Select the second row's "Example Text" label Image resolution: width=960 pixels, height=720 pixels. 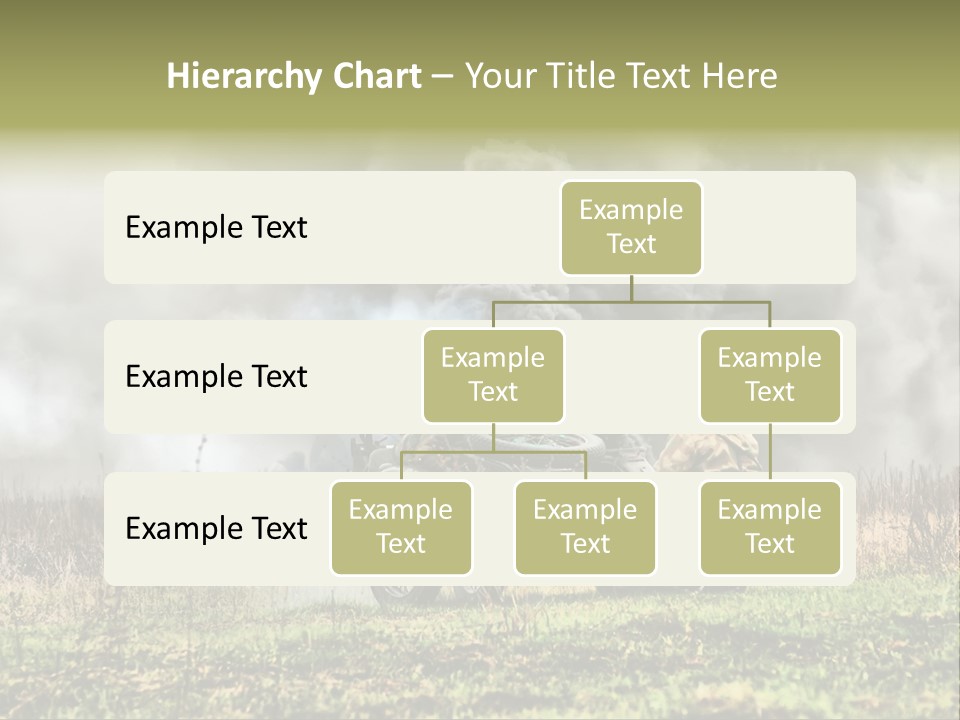tap(216, 376)
